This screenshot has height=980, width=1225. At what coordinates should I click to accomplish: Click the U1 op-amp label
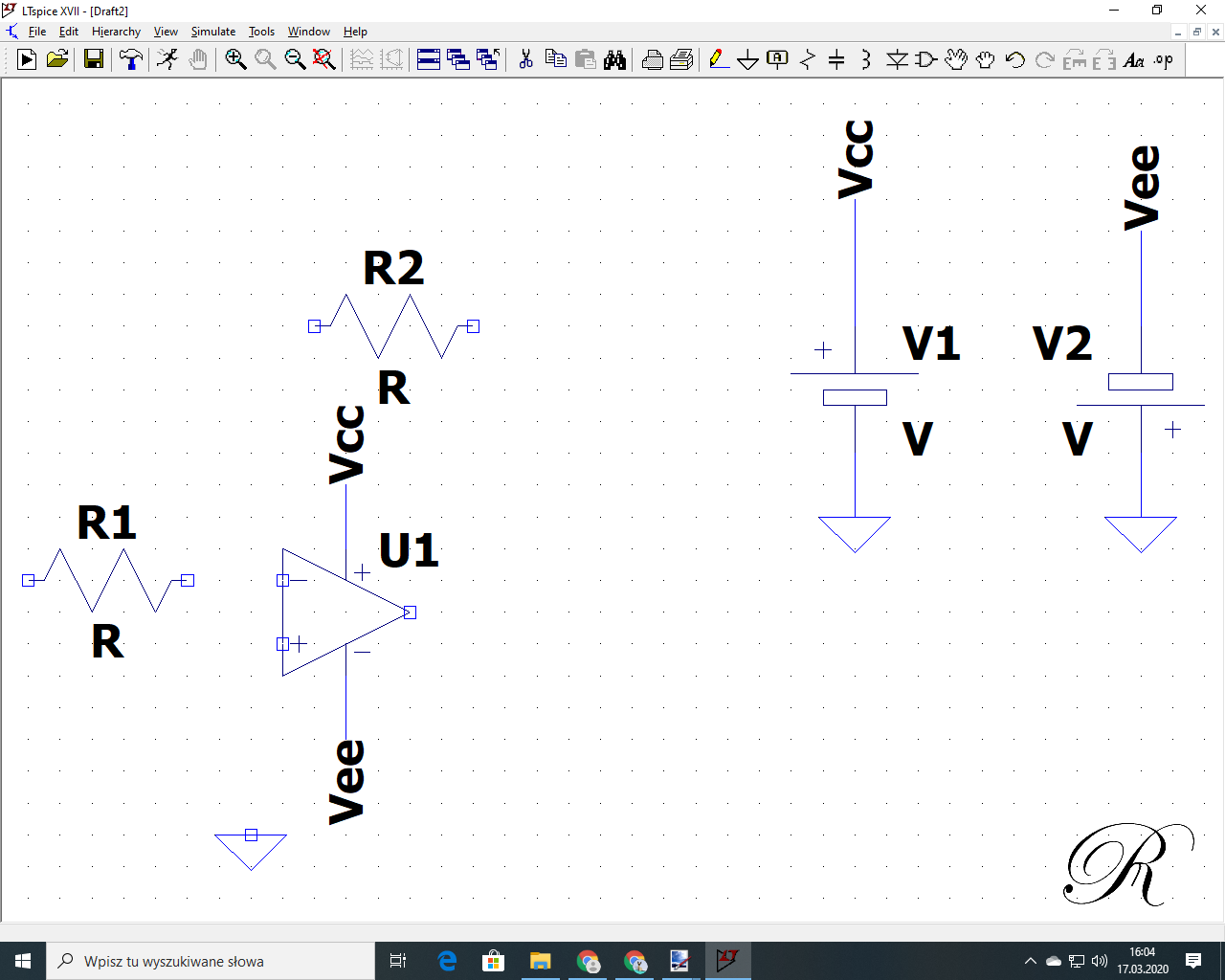(409, 550)
